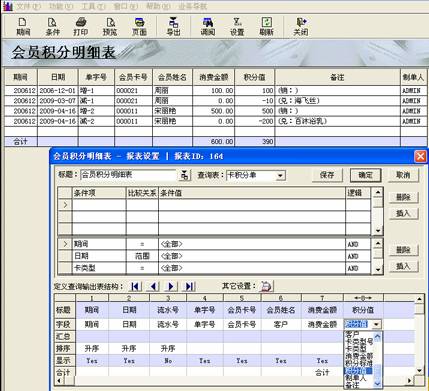
Task: Click the 标题 title input field
Action: pyautogui.click(x=129, y=175)
